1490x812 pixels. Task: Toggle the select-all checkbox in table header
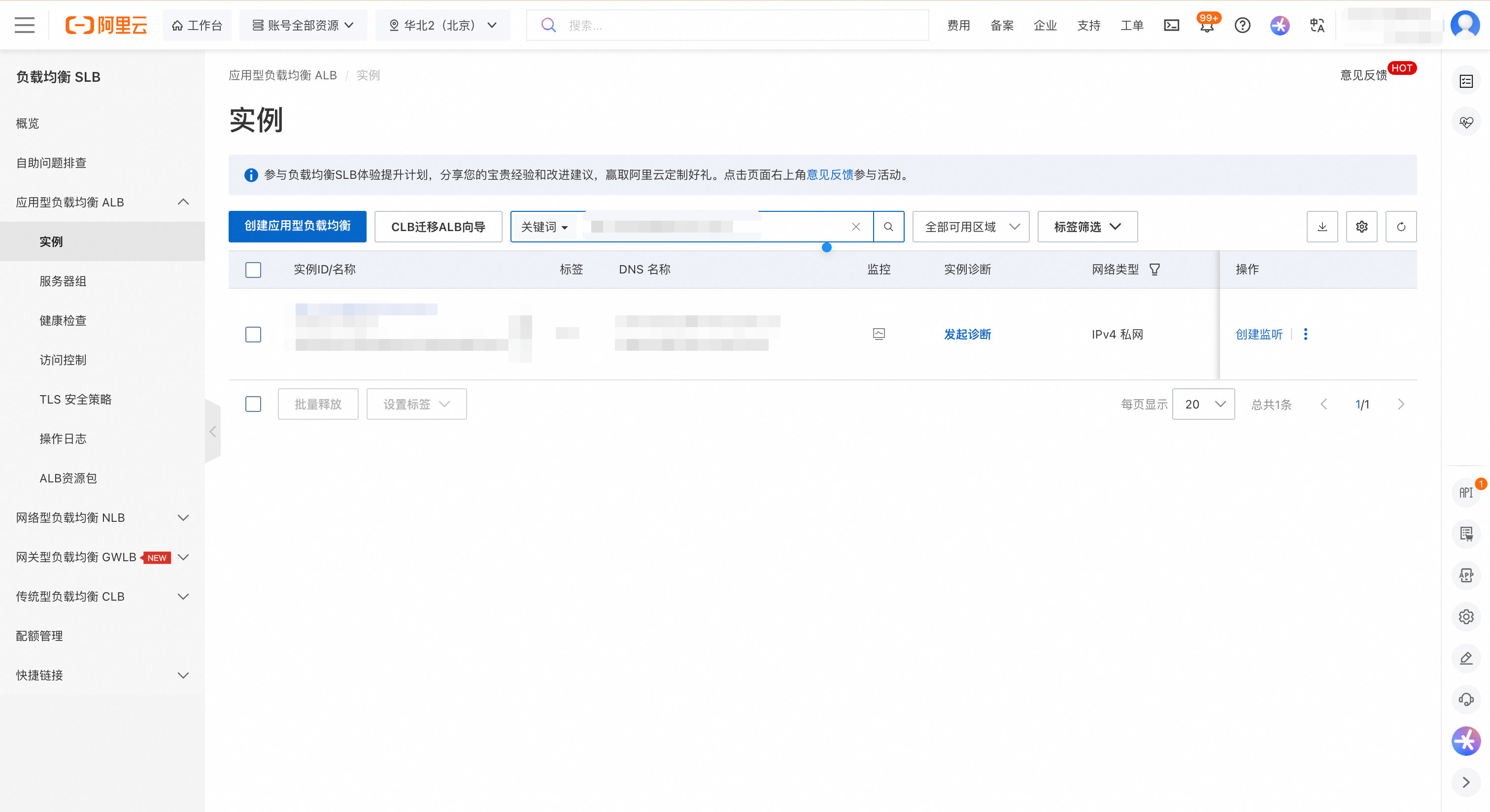click(x=253, y=270)
